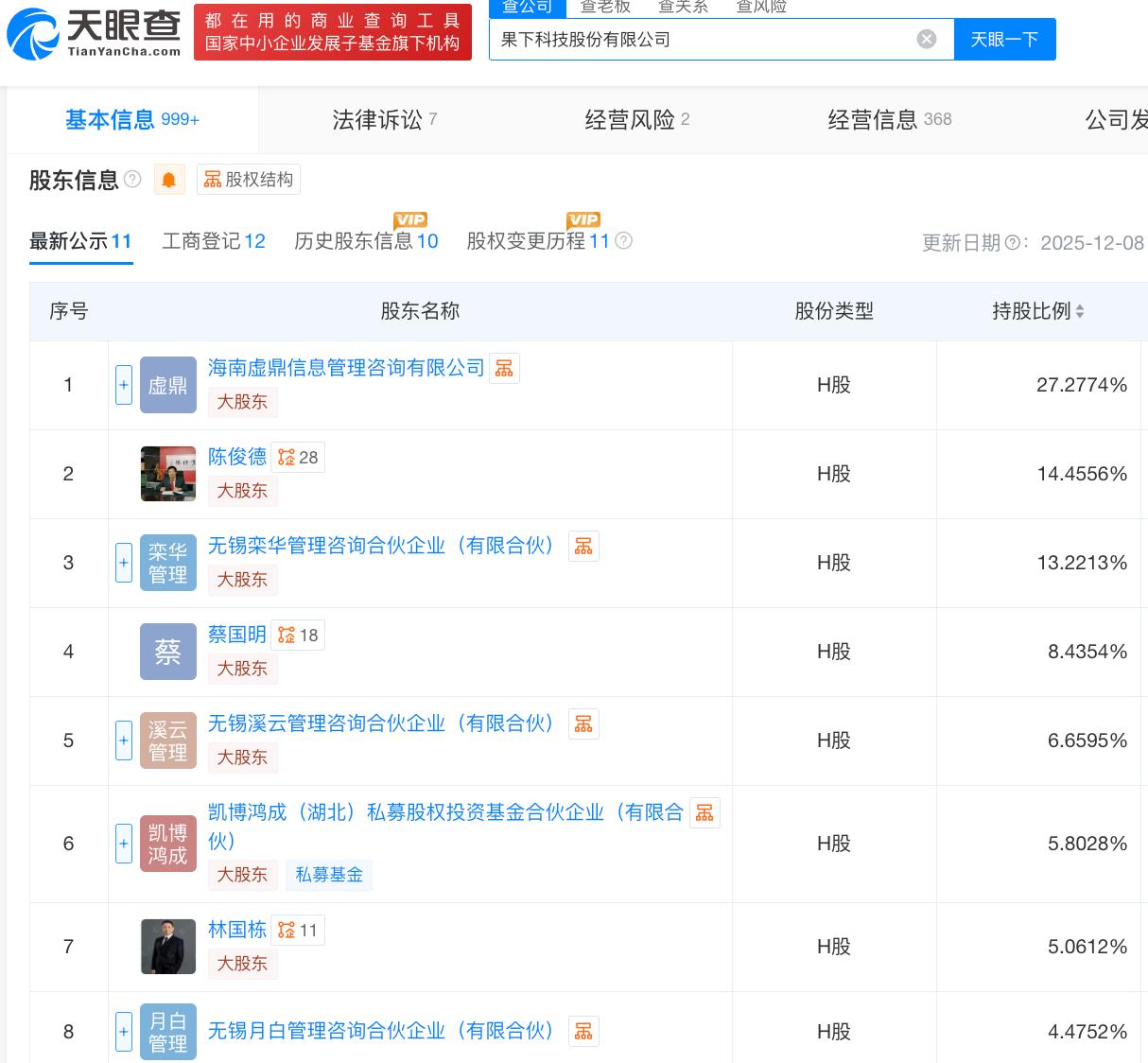1148x1063 pixels.
Task: Switch to 法律诉讼 tab
Action: [x=384, y=120]
